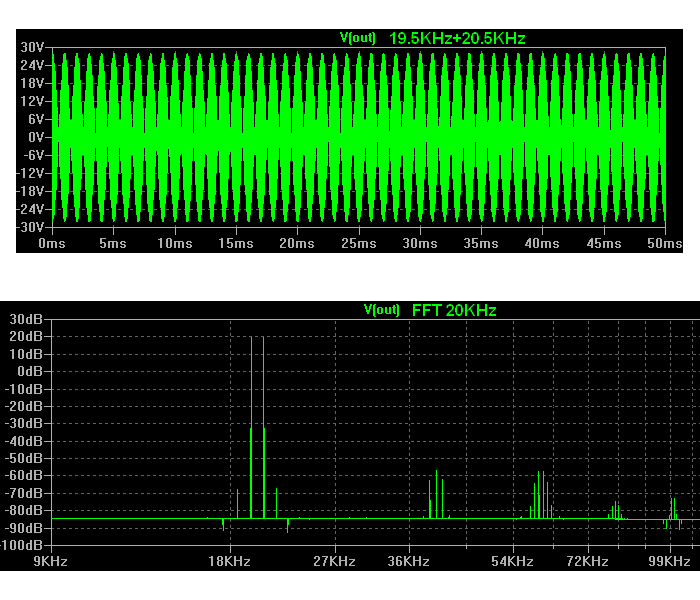
Task: Click the -6V axis label
Action: pyautogui.click(x=33, y=155)
